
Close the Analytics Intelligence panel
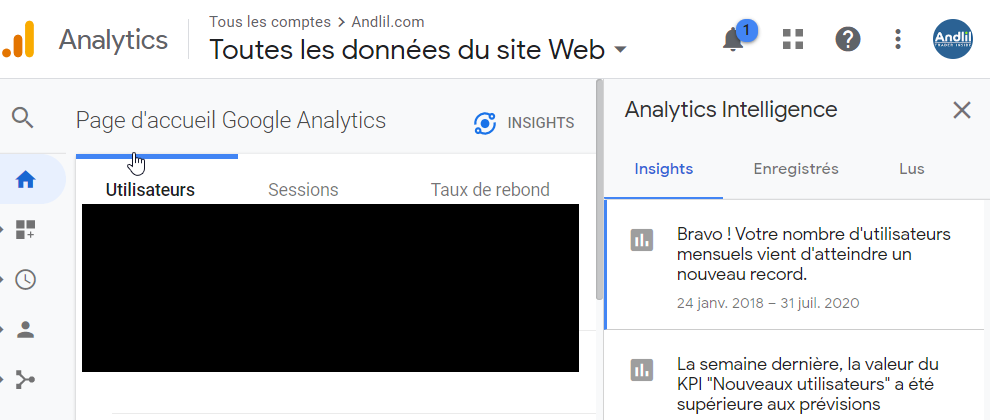pos(962,110)
